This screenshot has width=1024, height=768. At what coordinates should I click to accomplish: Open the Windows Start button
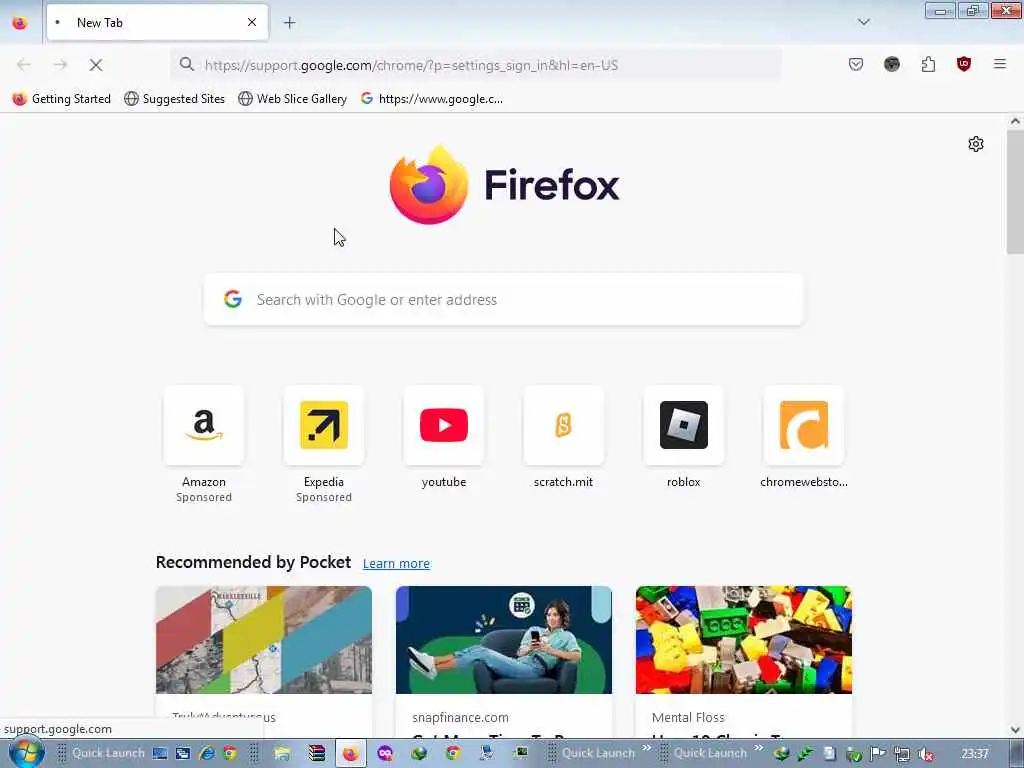point(26,753)
